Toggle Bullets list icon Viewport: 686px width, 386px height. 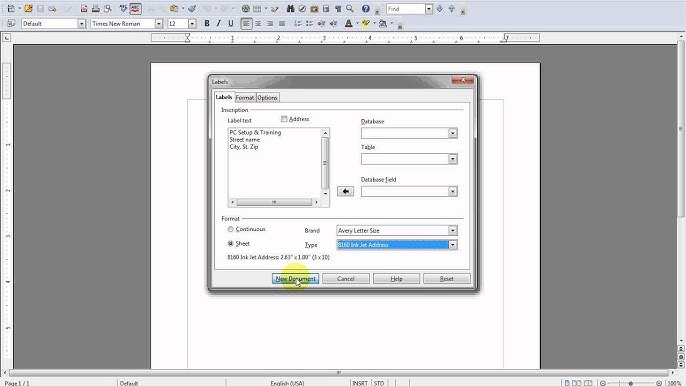coord(310,23)
